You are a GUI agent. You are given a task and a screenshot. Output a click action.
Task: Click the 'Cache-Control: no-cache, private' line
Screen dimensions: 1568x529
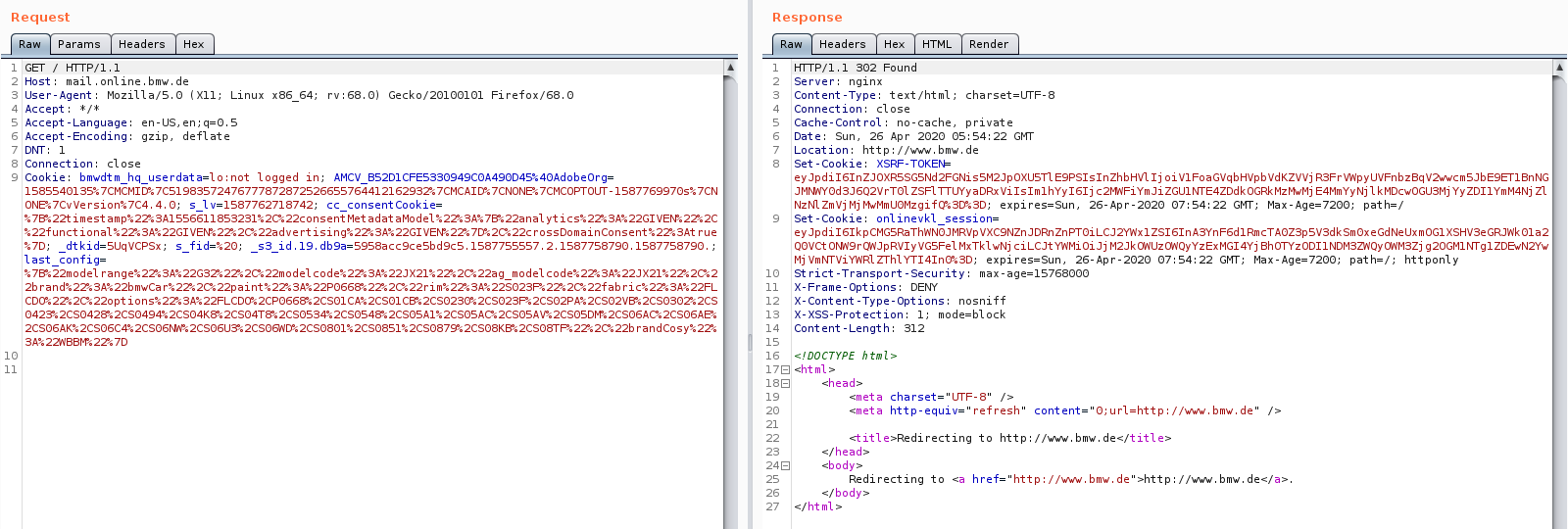tap(904, 122)
